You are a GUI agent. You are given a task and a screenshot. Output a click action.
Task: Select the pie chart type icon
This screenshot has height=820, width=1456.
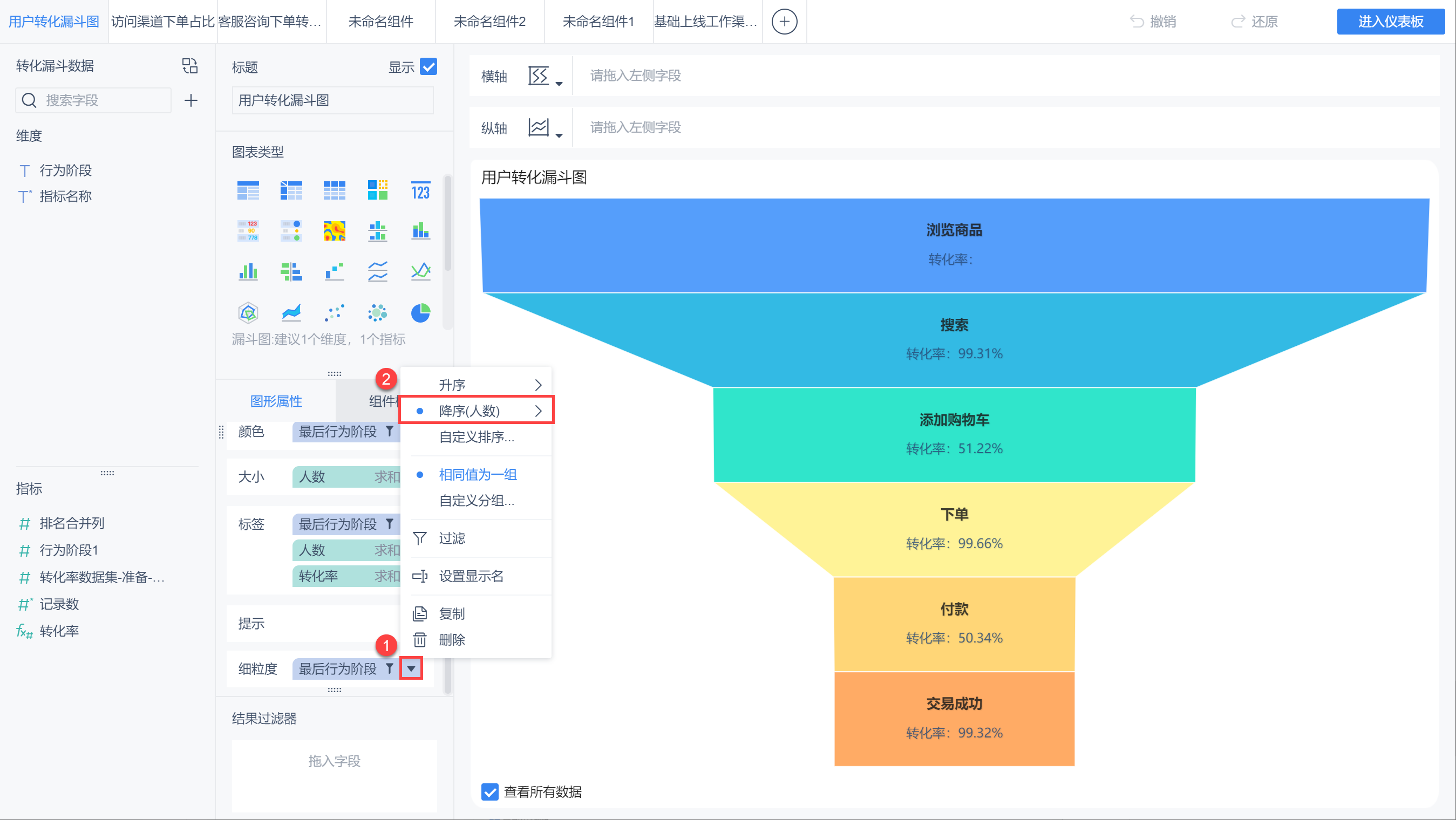coord(420,312)
